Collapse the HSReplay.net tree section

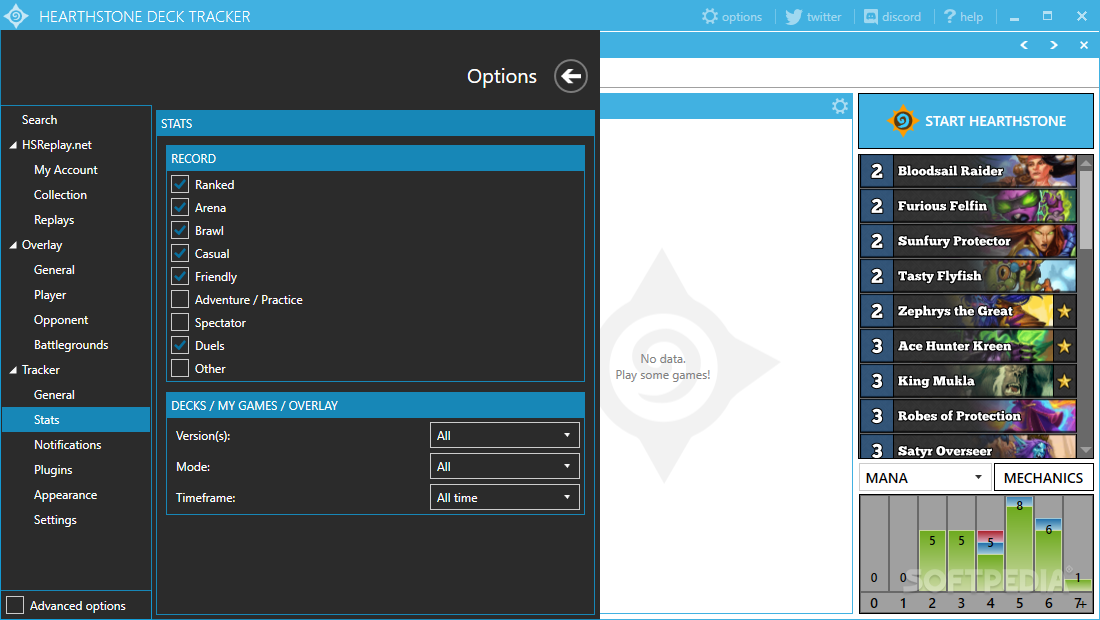13,145
